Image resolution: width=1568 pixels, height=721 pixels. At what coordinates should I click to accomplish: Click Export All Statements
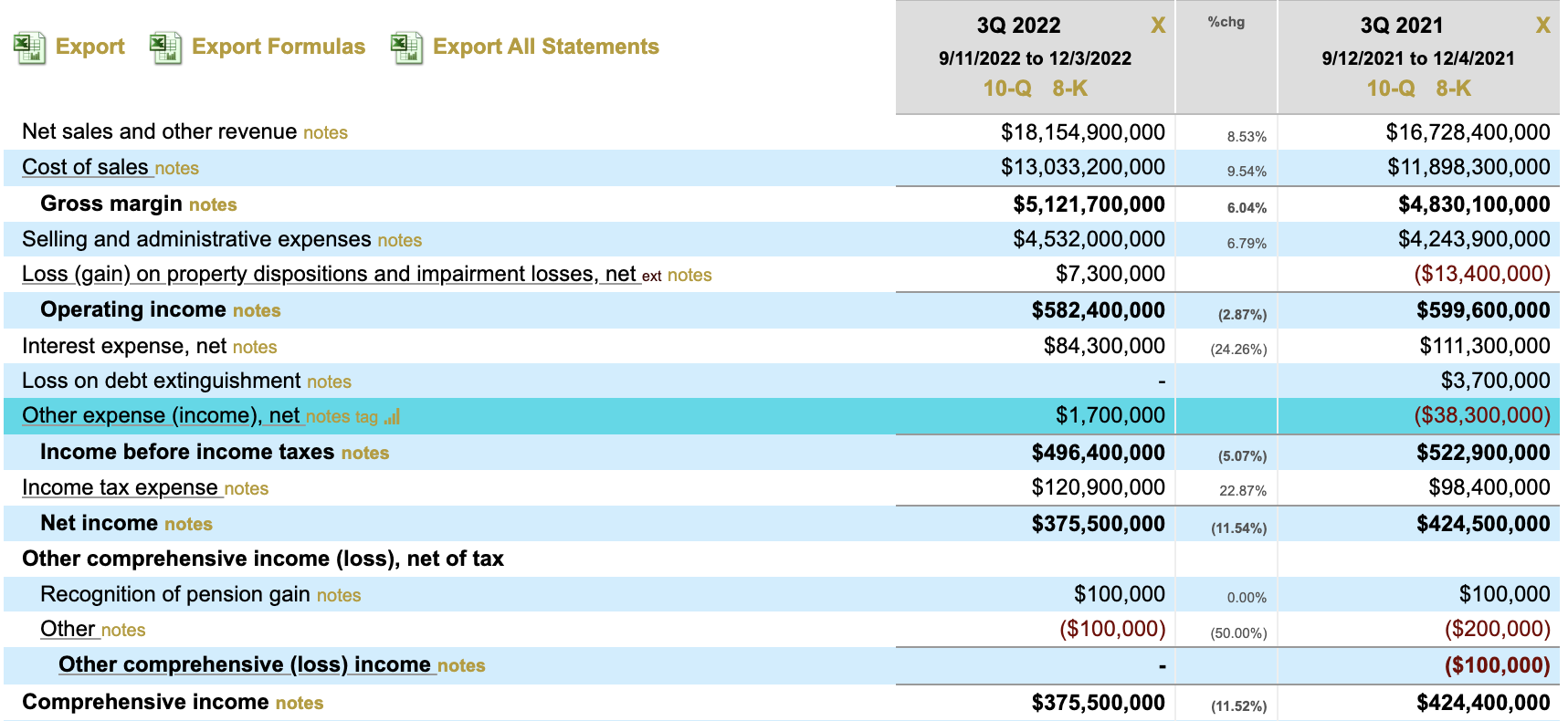545,47
